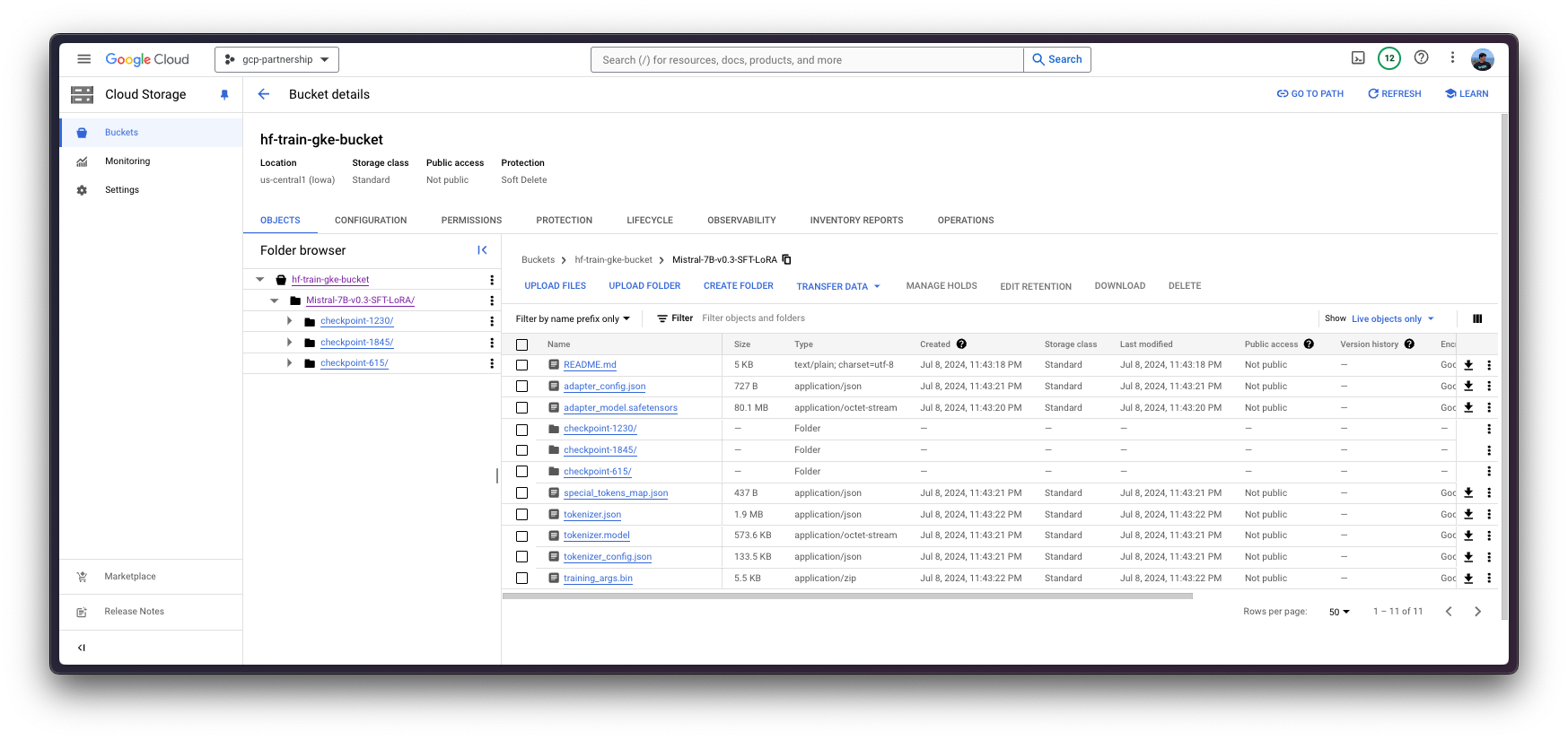Click the Refresh button
This screenshot has height=740, width=1568.
point(1395,93)
